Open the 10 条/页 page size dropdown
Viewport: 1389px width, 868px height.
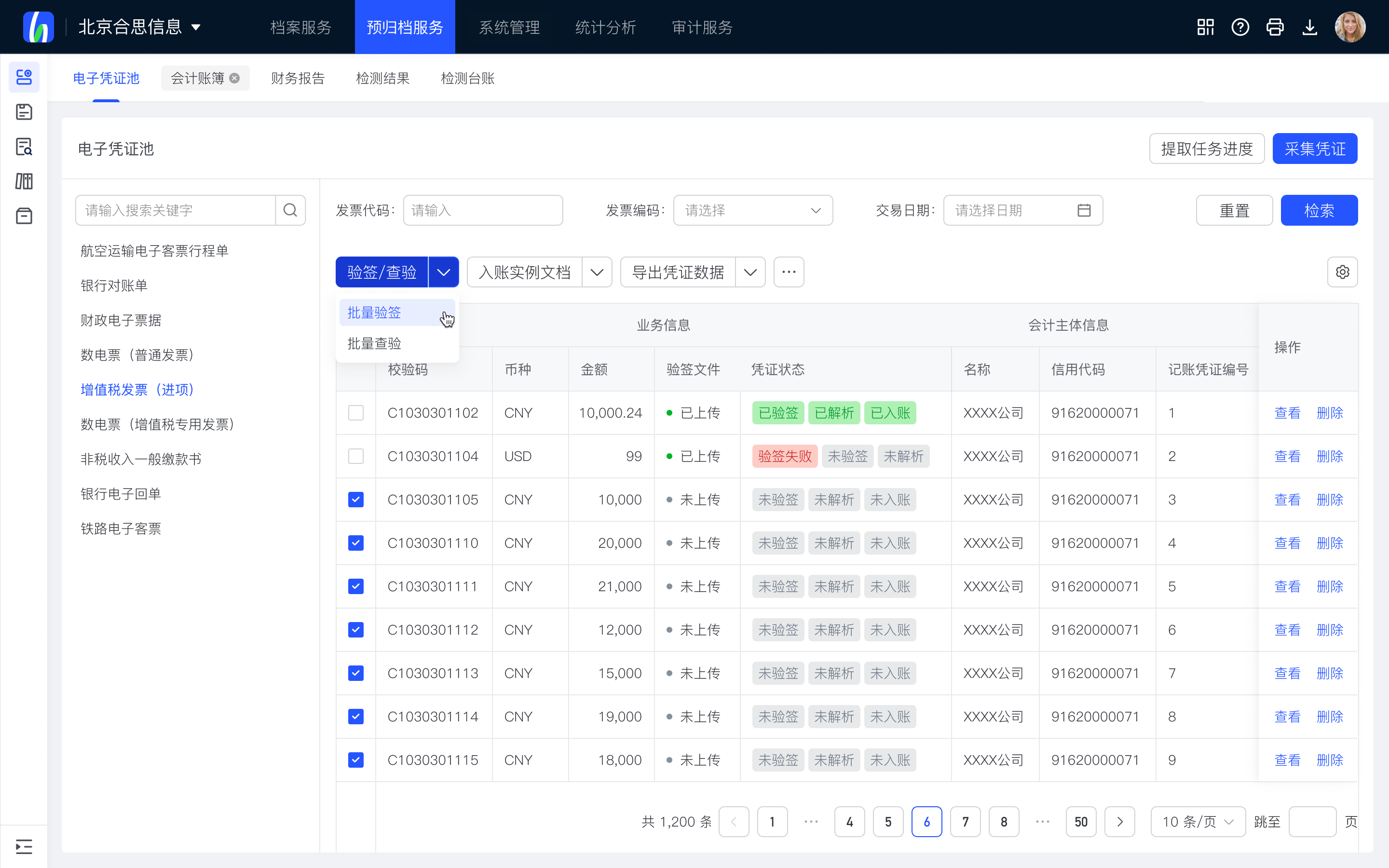1198,822
